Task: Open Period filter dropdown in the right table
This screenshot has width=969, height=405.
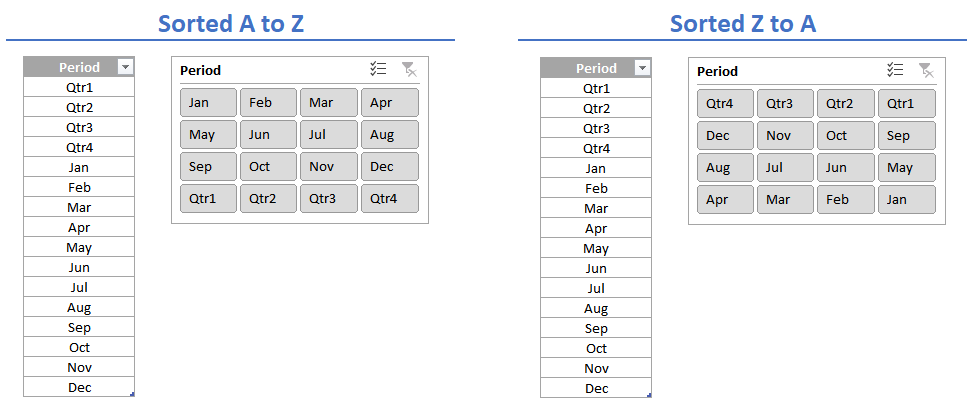Action: 643,68
